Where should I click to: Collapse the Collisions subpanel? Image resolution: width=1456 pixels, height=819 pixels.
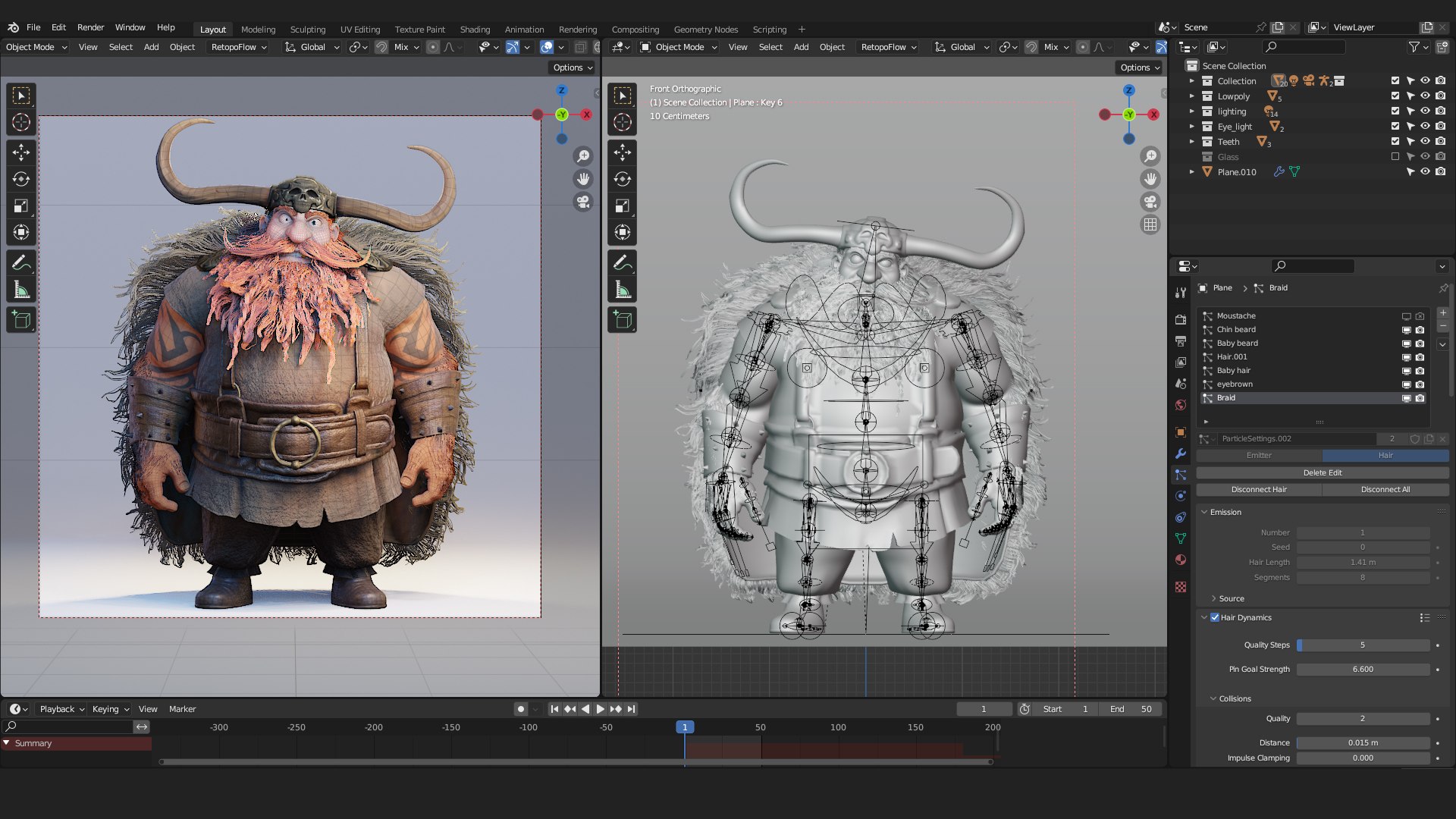pyautogui.click(x=1213, y=698)
